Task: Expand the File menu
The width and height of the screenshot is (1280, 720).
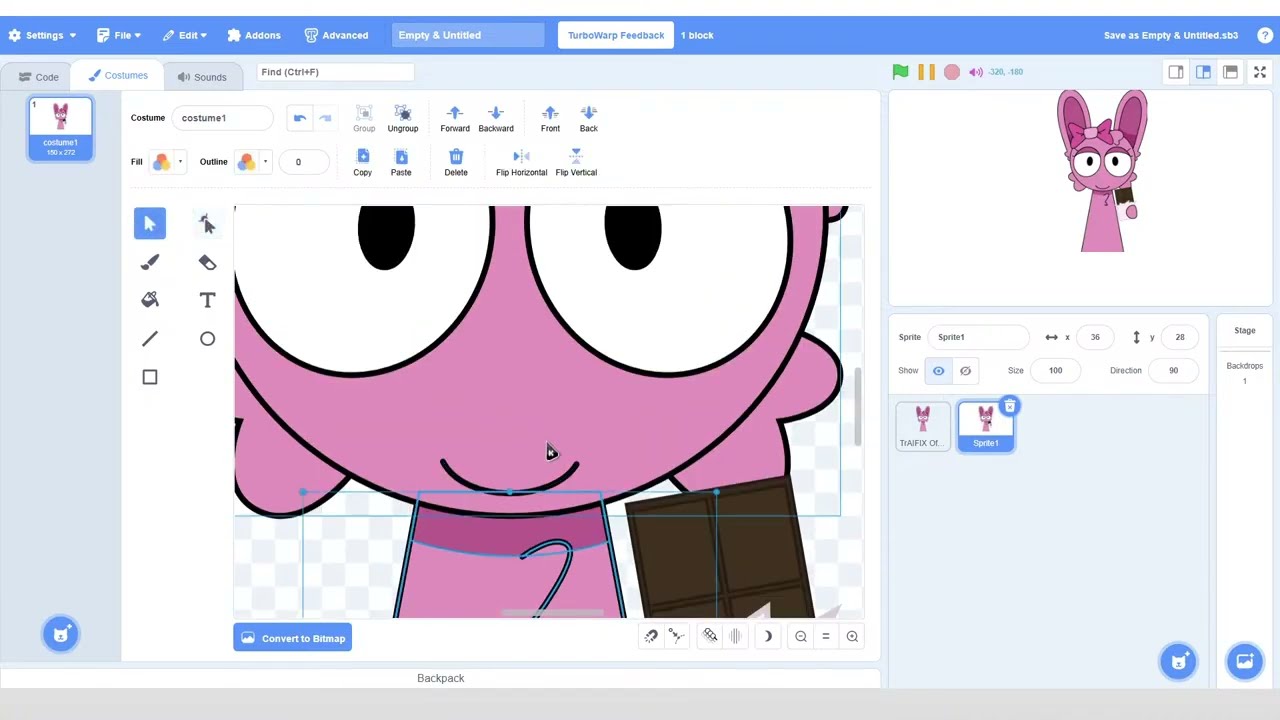Action: [x=119, y=35]
